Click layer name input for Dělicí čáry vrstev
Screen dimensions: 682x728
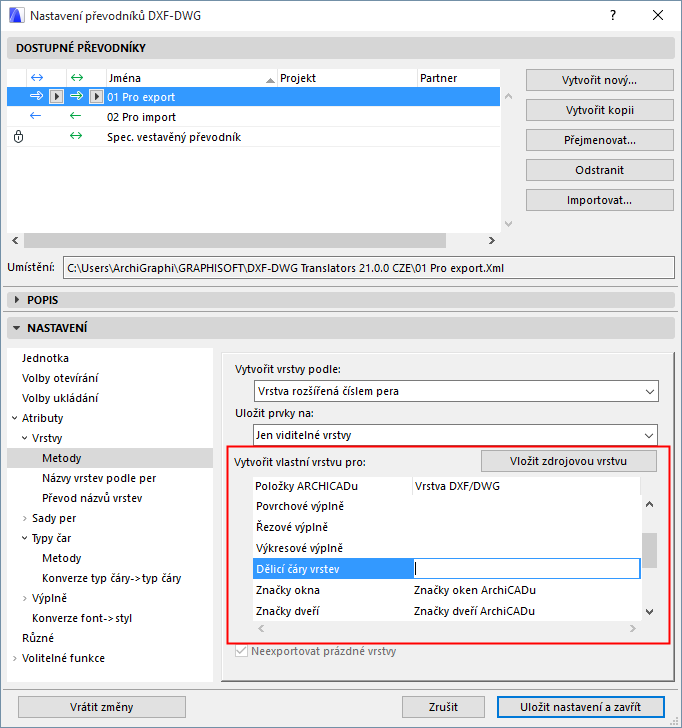[x=526, y=569]
